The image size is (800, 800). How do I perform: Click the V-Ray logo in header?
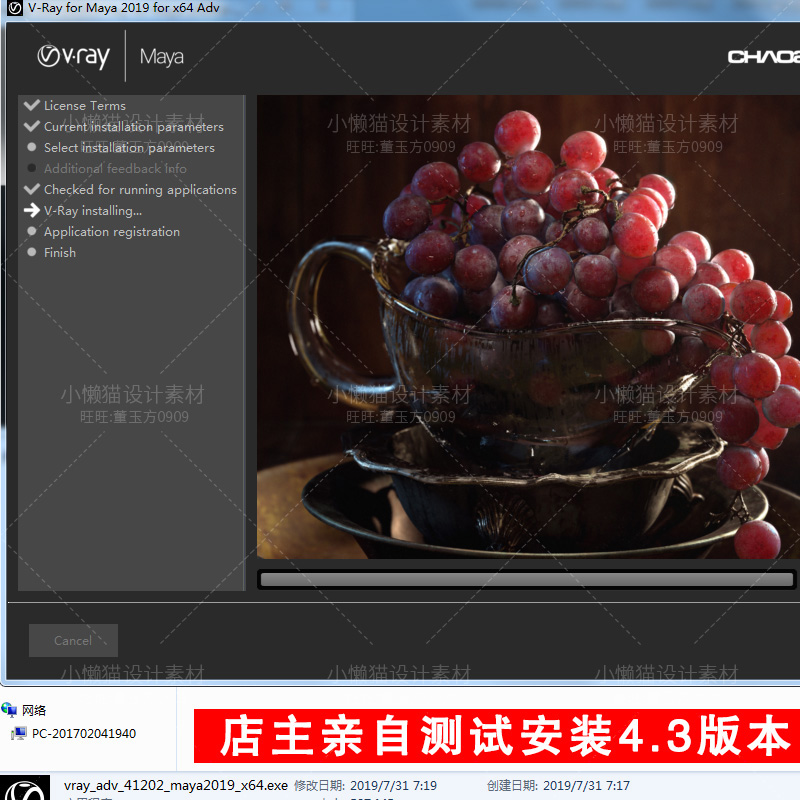point(73,57)
